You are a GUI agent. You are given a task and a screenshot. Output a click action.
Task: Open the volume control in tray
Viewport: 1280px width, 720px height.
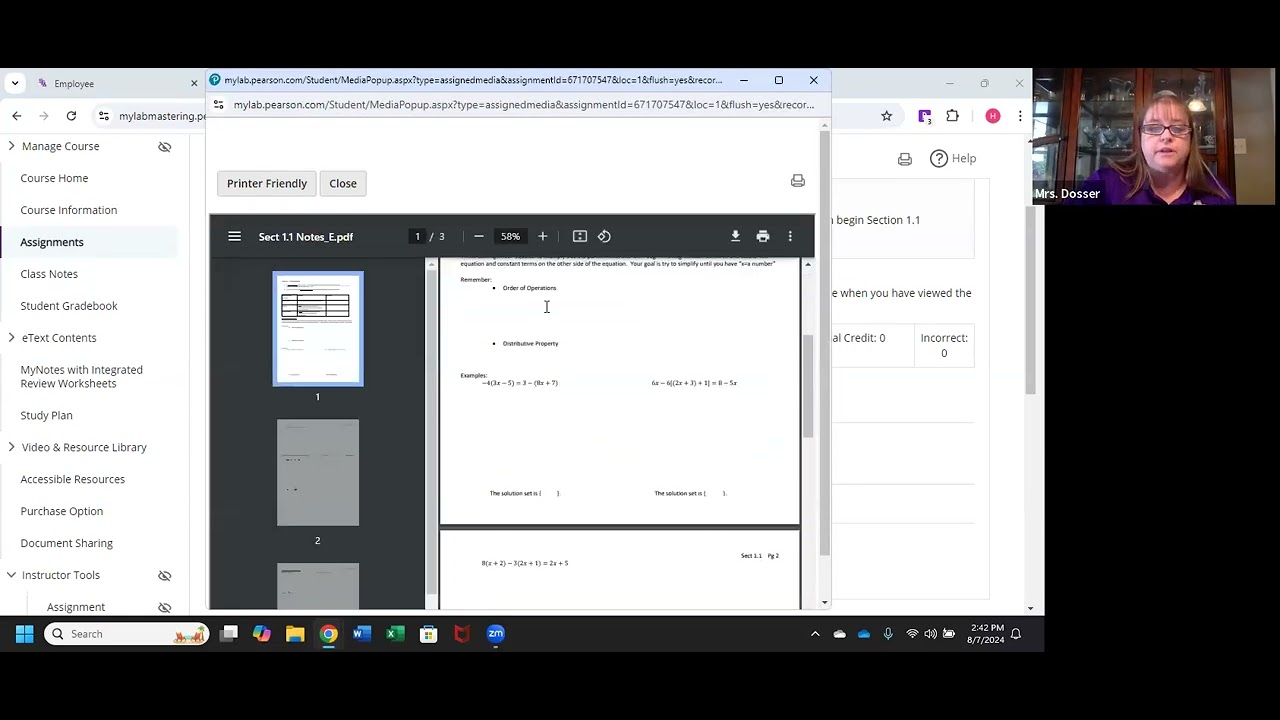pyautogui.click(x=931, y=634)
